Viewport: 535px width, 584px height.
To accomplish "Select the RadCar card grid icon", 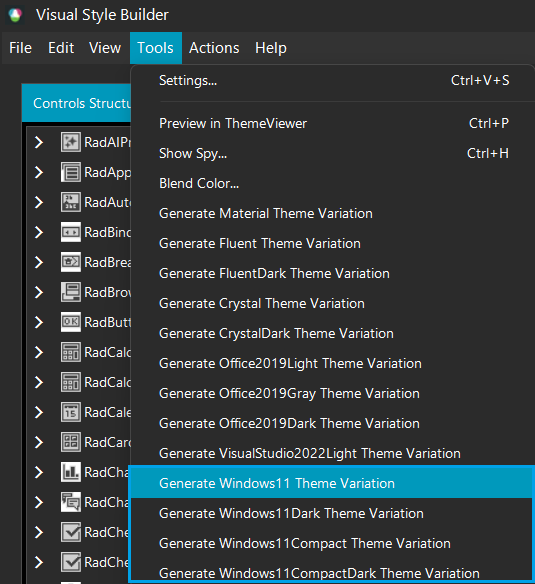I will point(71,442).
